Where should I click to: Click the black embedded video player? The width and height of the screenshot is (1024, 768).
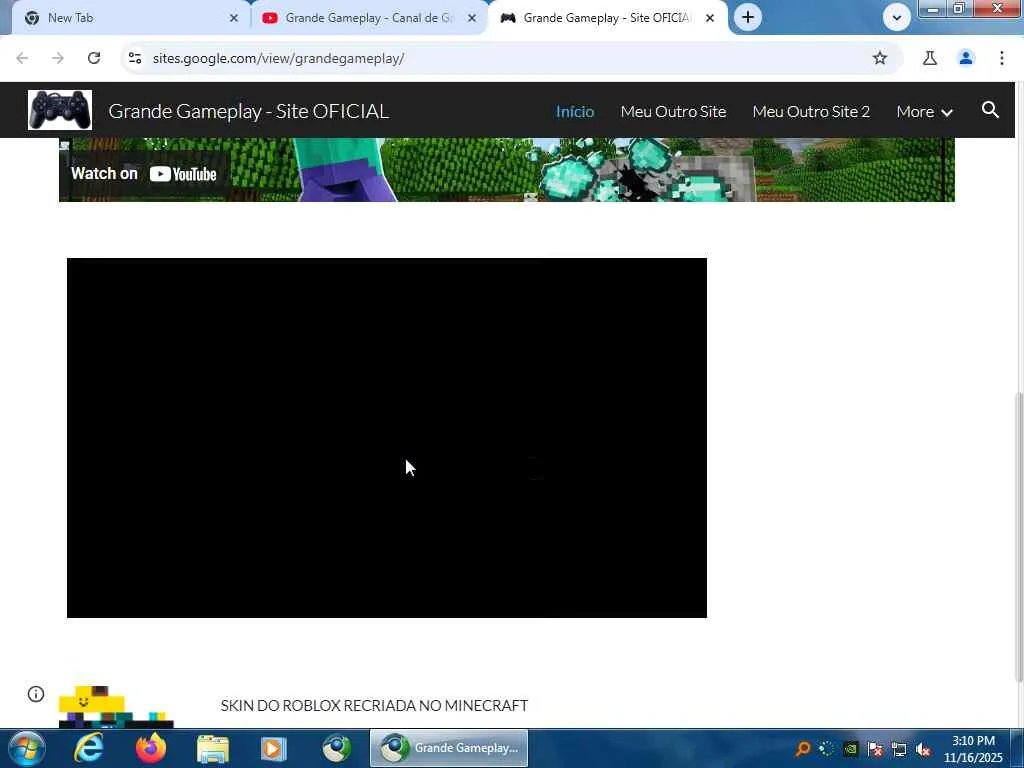pos(387,438)
